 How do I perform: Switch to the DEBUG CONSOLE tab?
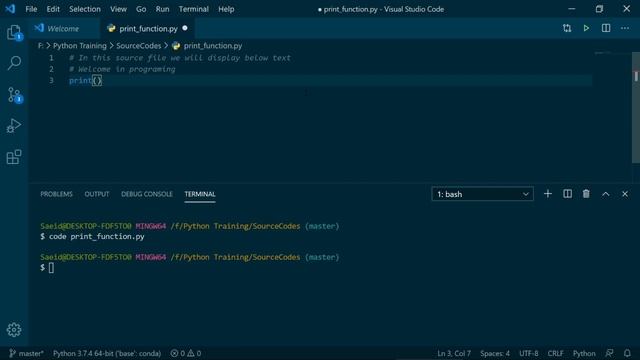tap(147, 194)
